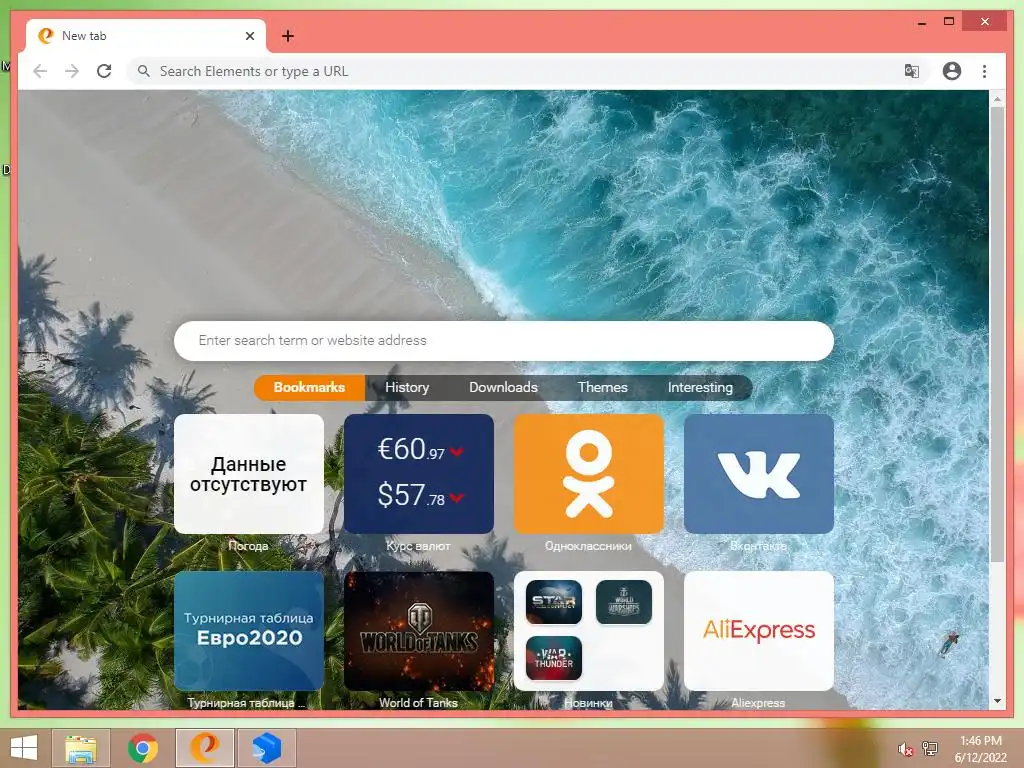Open the Interesting tab
The width and height of the screenshot is (1024, 768).
point(700,387)
